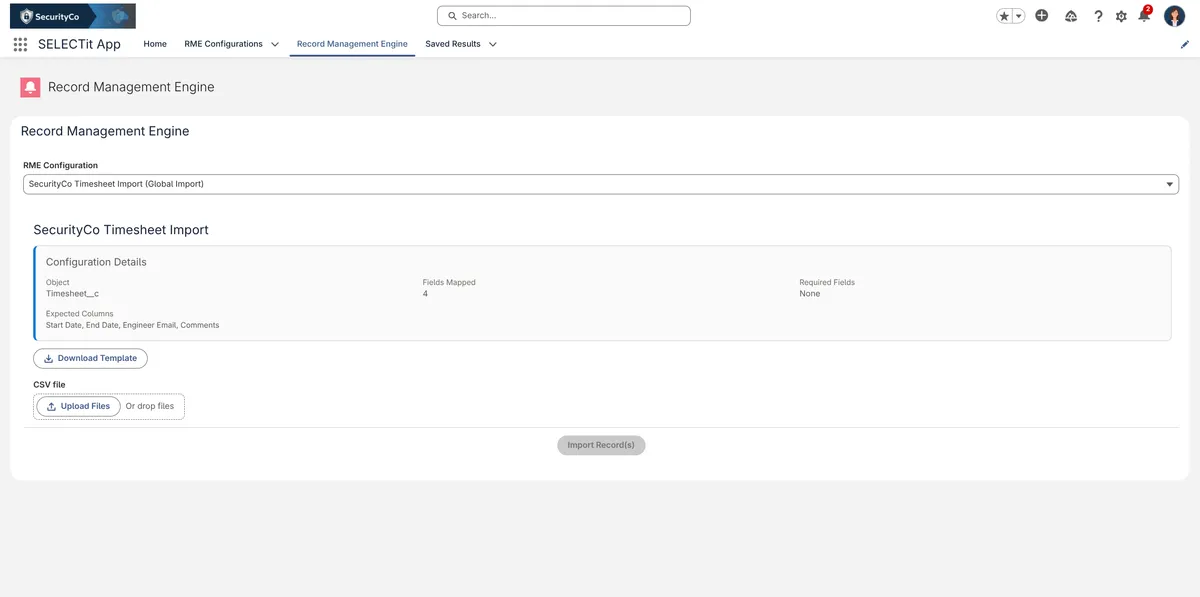Select the Record Management Engine tab
1200x597 pixels.
tap(352, 44)
